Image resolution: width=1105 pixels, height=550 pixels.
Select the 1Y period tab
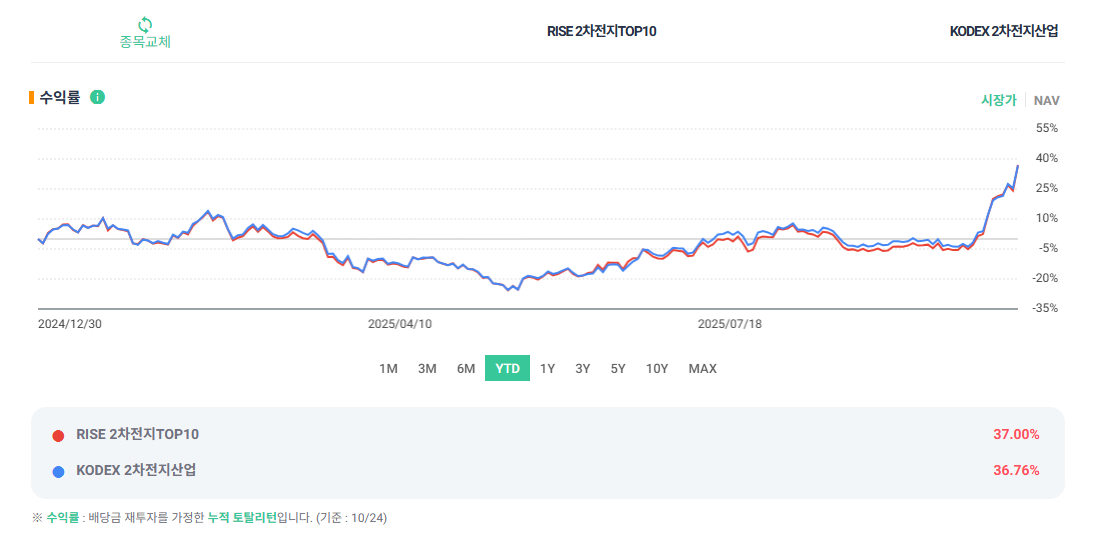point(548,368)
